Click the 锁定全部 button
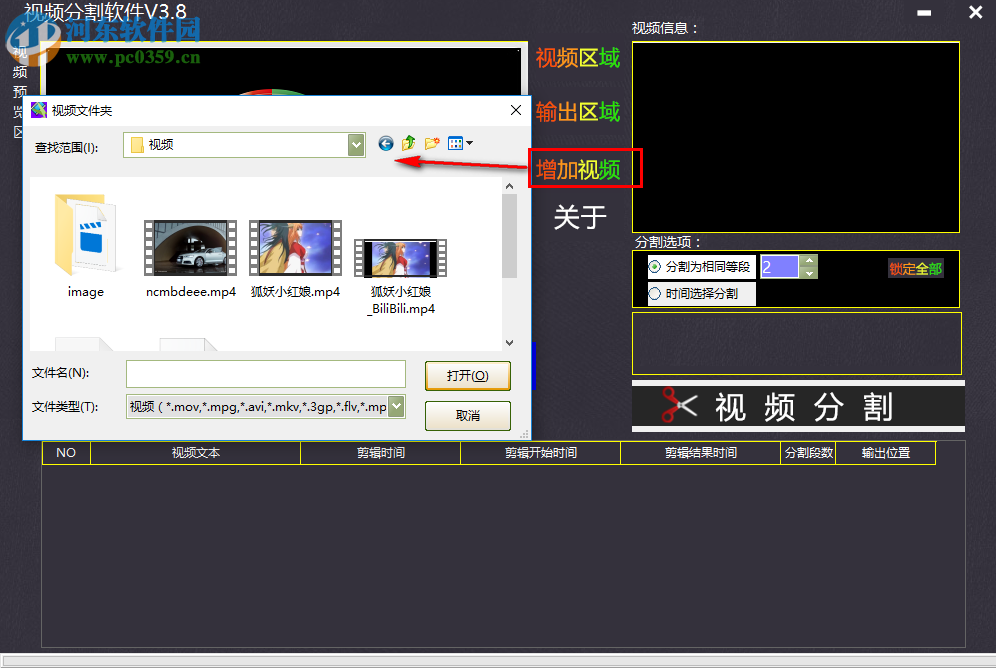This screenshot has height=668, width=996. [x=915, y=269]
